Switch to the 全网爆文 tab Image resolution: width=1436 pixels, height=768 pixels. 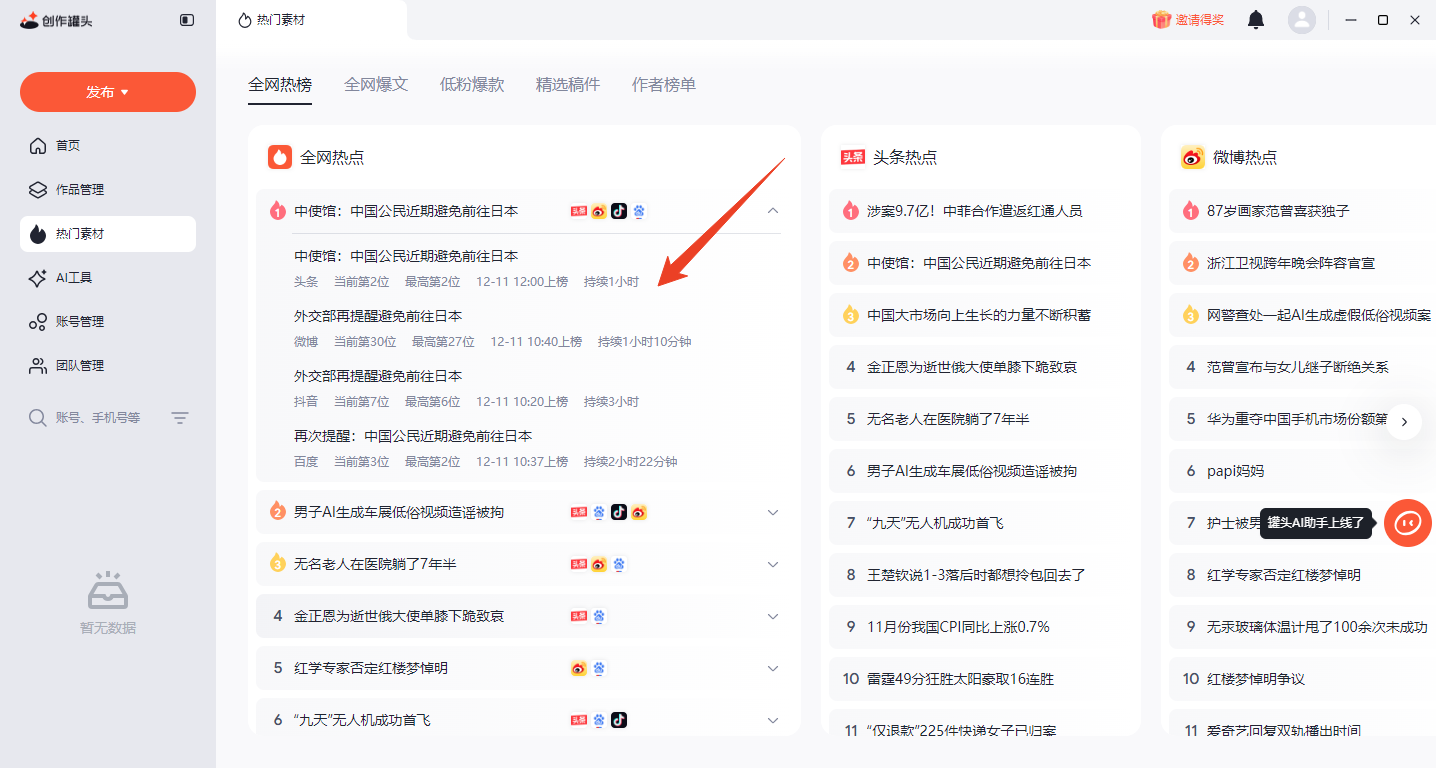(376, 85)
